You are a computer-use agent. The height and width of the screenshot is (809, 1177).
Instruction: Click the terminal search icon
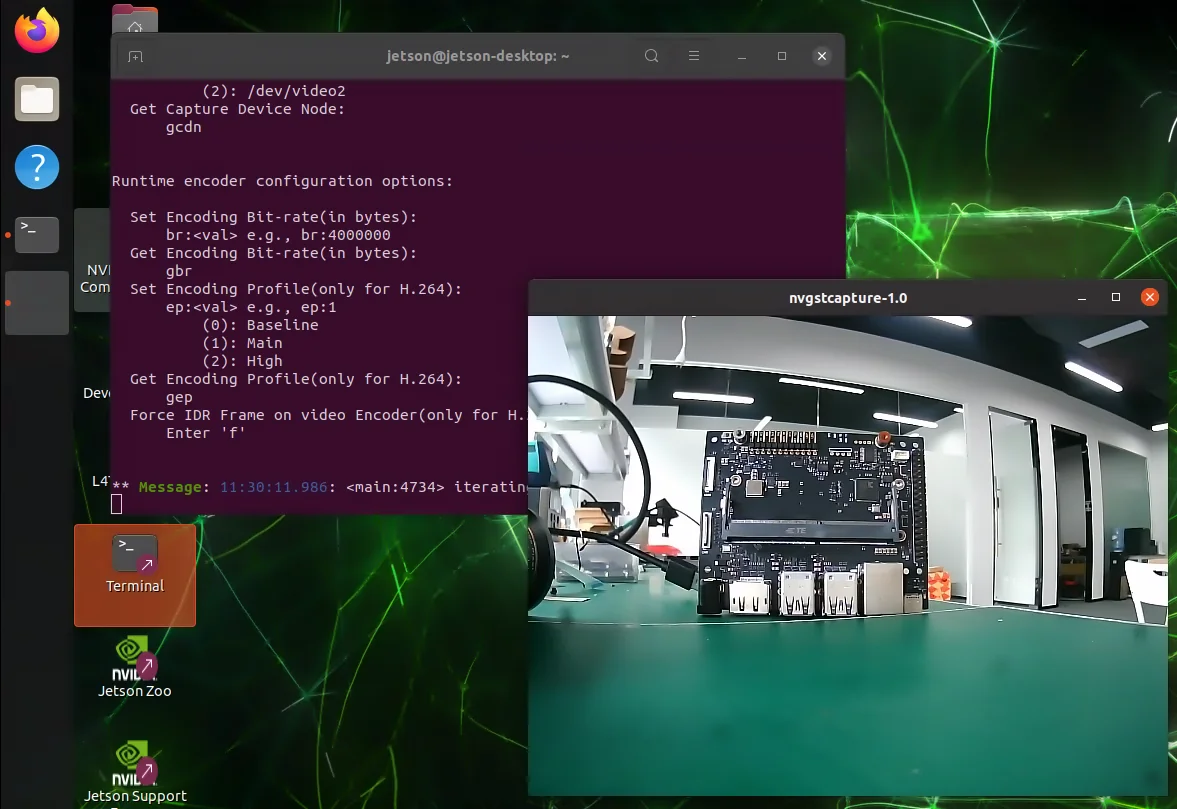[x=652, y=56]
